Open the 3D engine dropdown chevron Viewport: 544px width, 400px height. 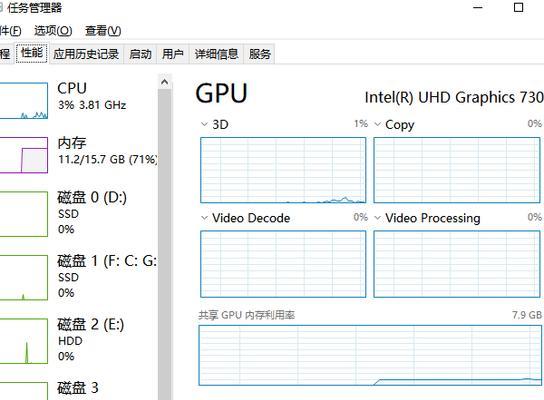point(204,124)
